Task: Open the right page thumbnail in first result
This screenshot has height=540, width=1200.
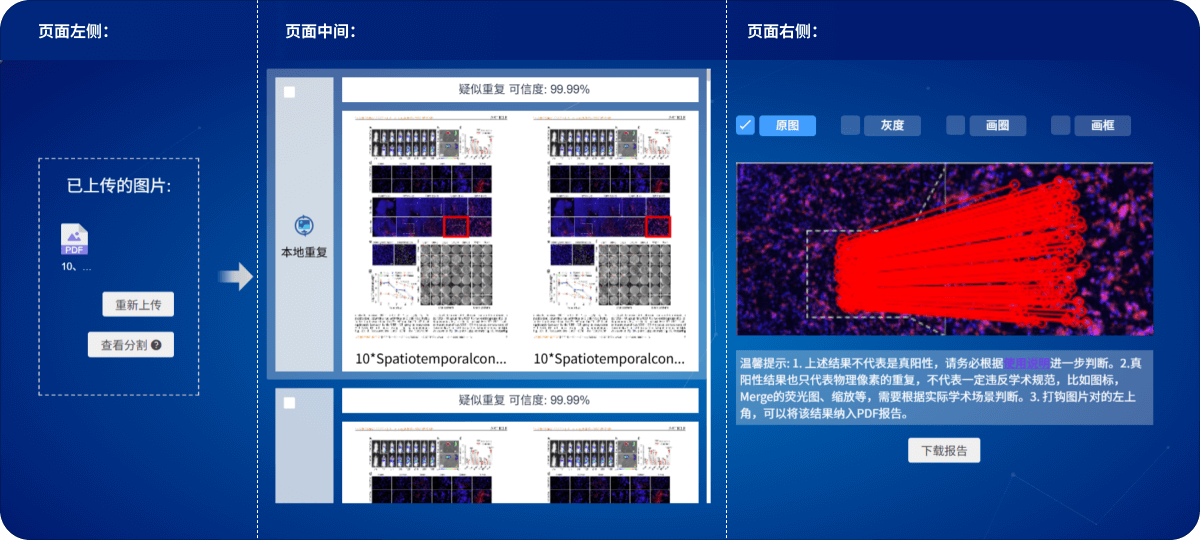Action: pos(608,228)
